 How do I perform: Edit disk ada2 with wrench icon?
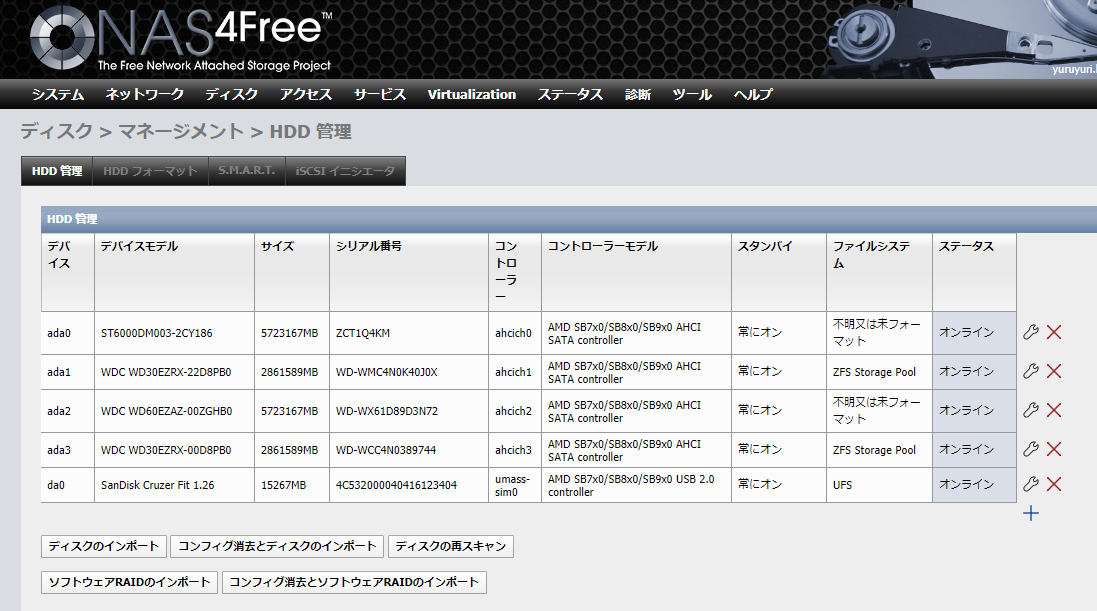tap(1031, 411)
